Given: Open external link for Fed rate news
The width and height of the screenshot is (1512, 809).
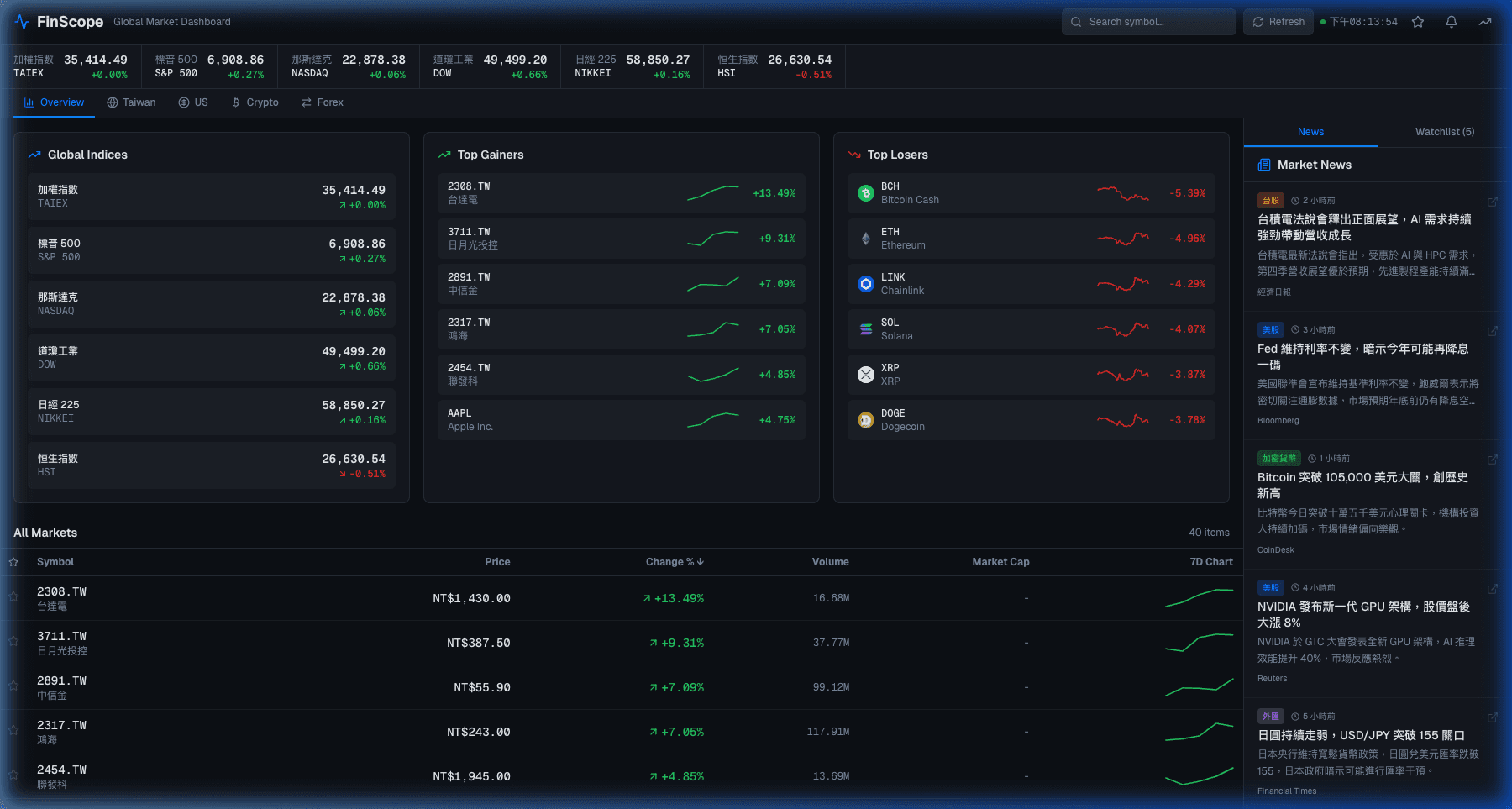Looking at the screenshot, I should pyautogui.click(x=1493, y=331).
